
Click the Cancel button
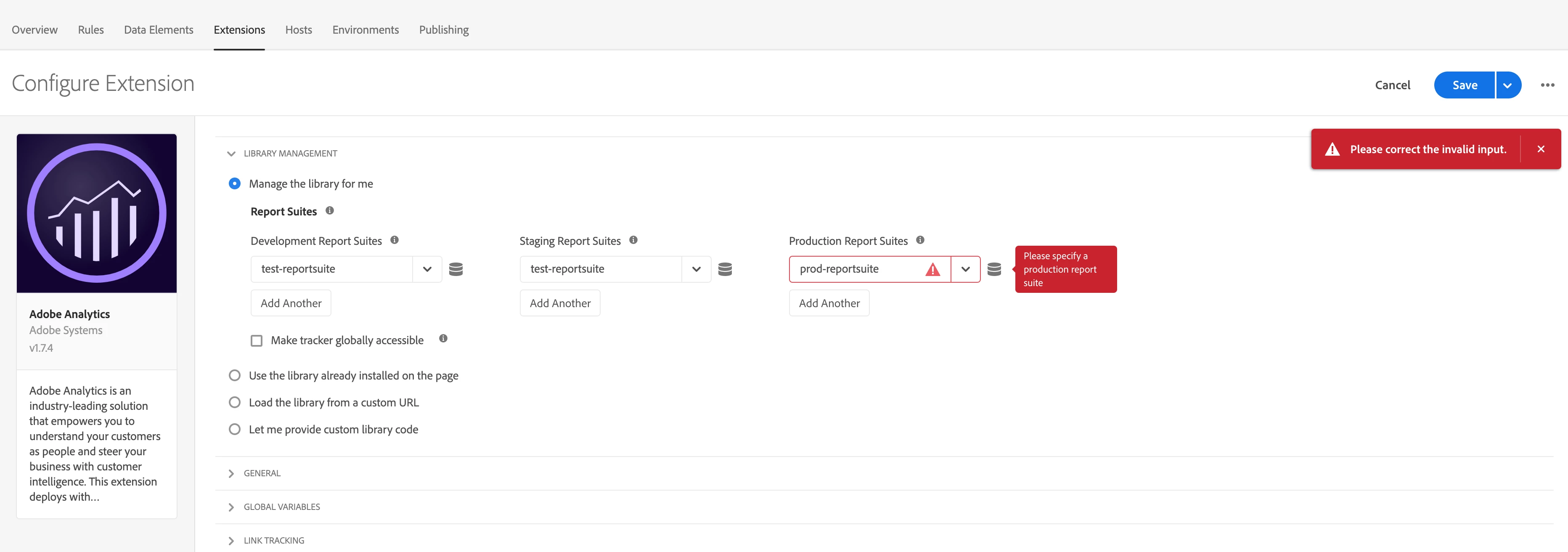[x=1392, y=85]
